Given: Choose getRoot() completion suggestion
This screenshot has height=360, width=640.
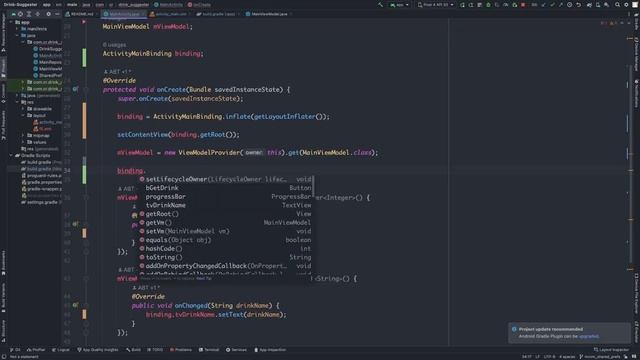Looking at the screenshot, I should 226,214.
